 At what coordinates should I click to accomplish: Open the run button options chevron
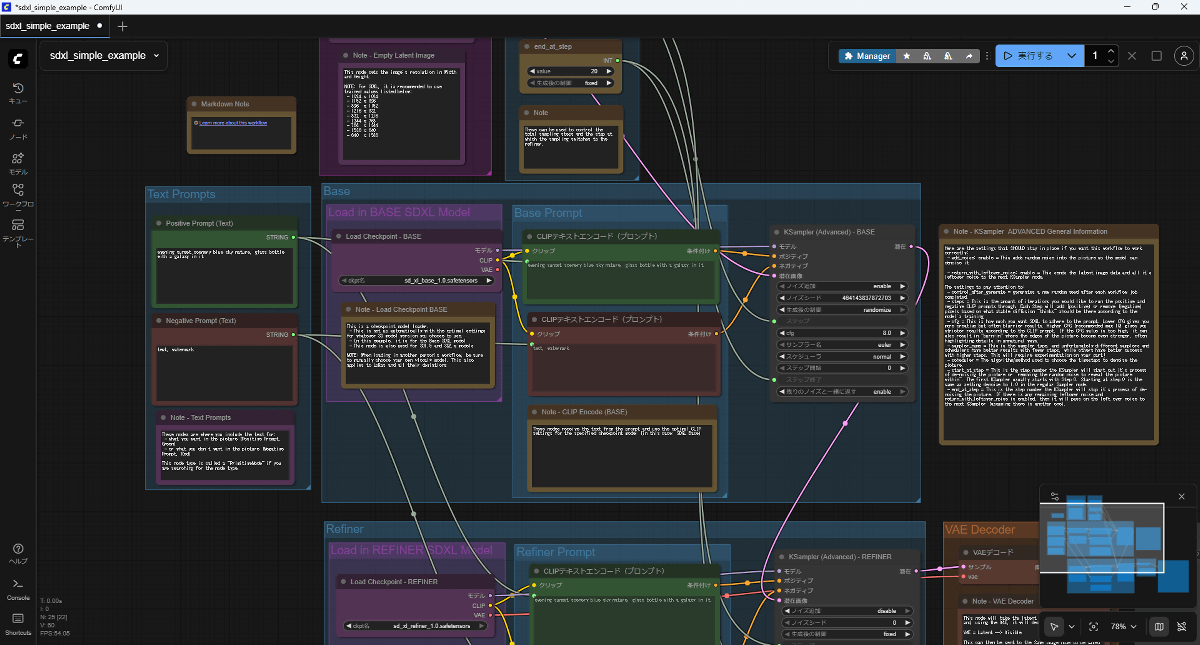click(1071, 56)
